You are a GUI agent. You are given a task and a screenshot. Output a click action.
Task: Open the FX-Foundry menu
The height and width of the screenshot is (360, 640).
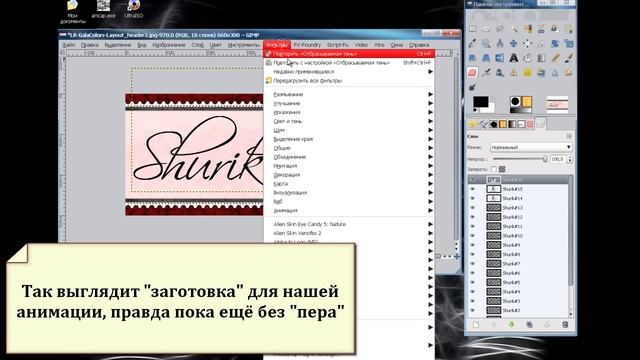307,45
